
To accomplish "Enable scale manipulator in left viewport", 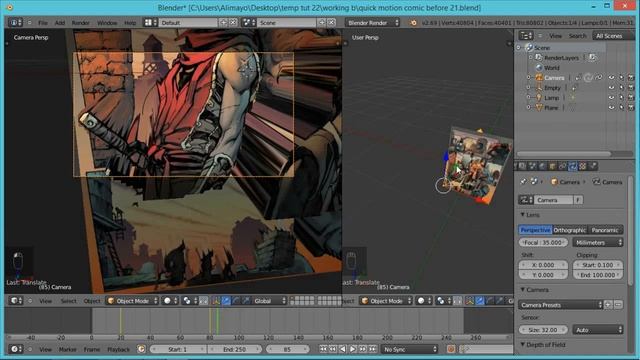I will pos(246,301).
